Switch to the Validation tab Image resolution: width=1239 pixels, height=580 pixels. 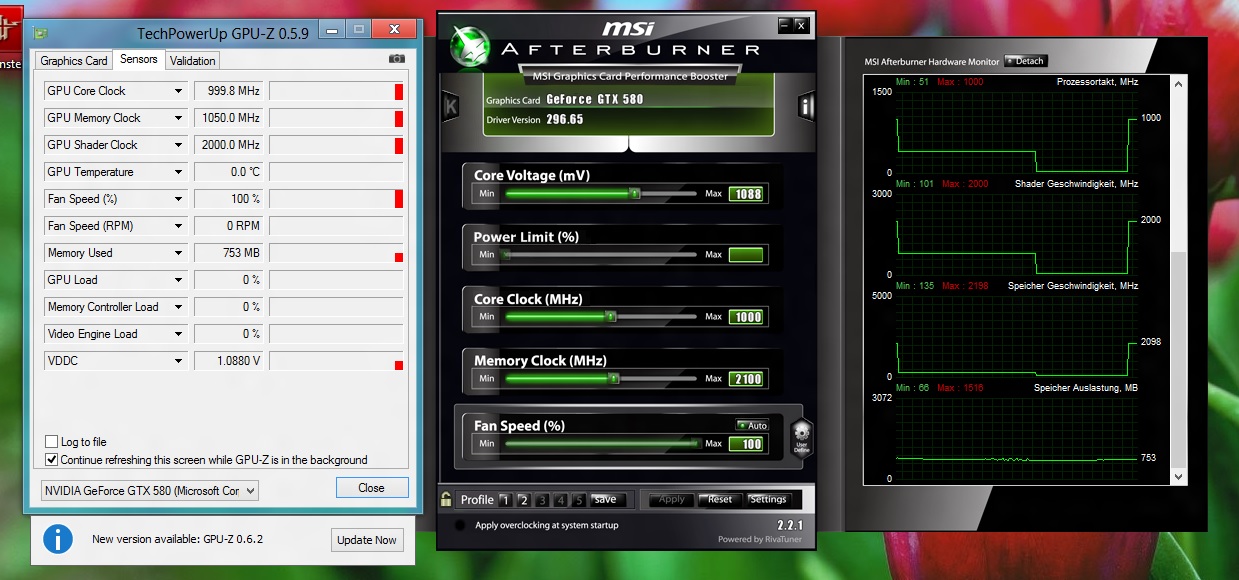[x=192, y=60]
